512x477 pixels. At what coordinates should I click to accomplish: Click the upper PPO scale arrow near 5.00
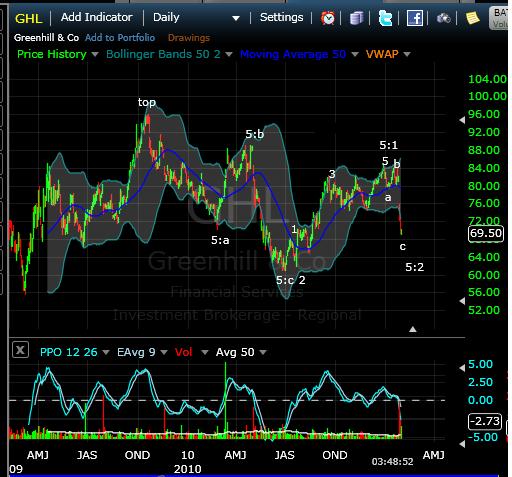coord(462,368)
